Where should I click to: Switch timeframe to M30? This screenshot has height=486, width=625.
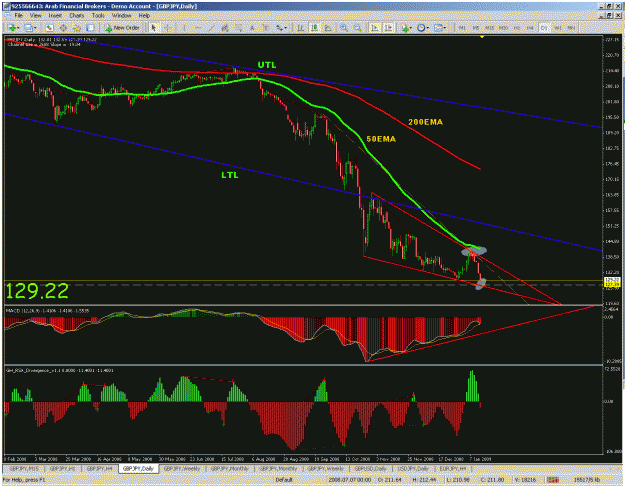click(x=503, y=28)
